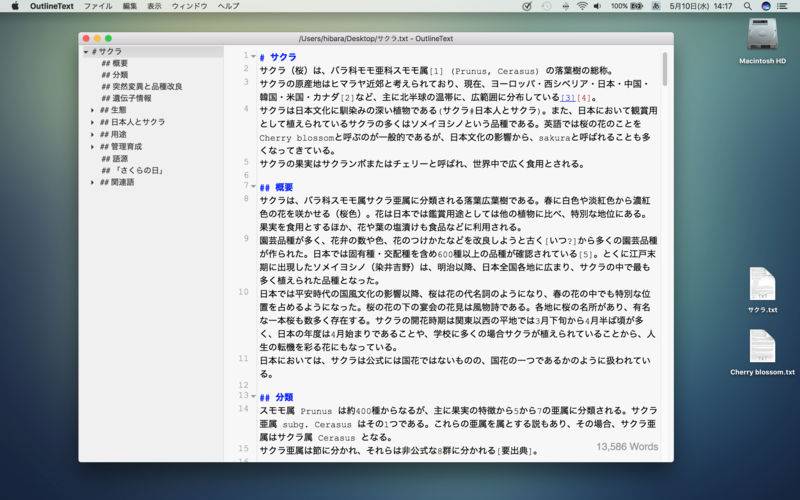Click the [4] reference in line 3
The height and width of the screenshot is (500, 800).
point(584,97)
